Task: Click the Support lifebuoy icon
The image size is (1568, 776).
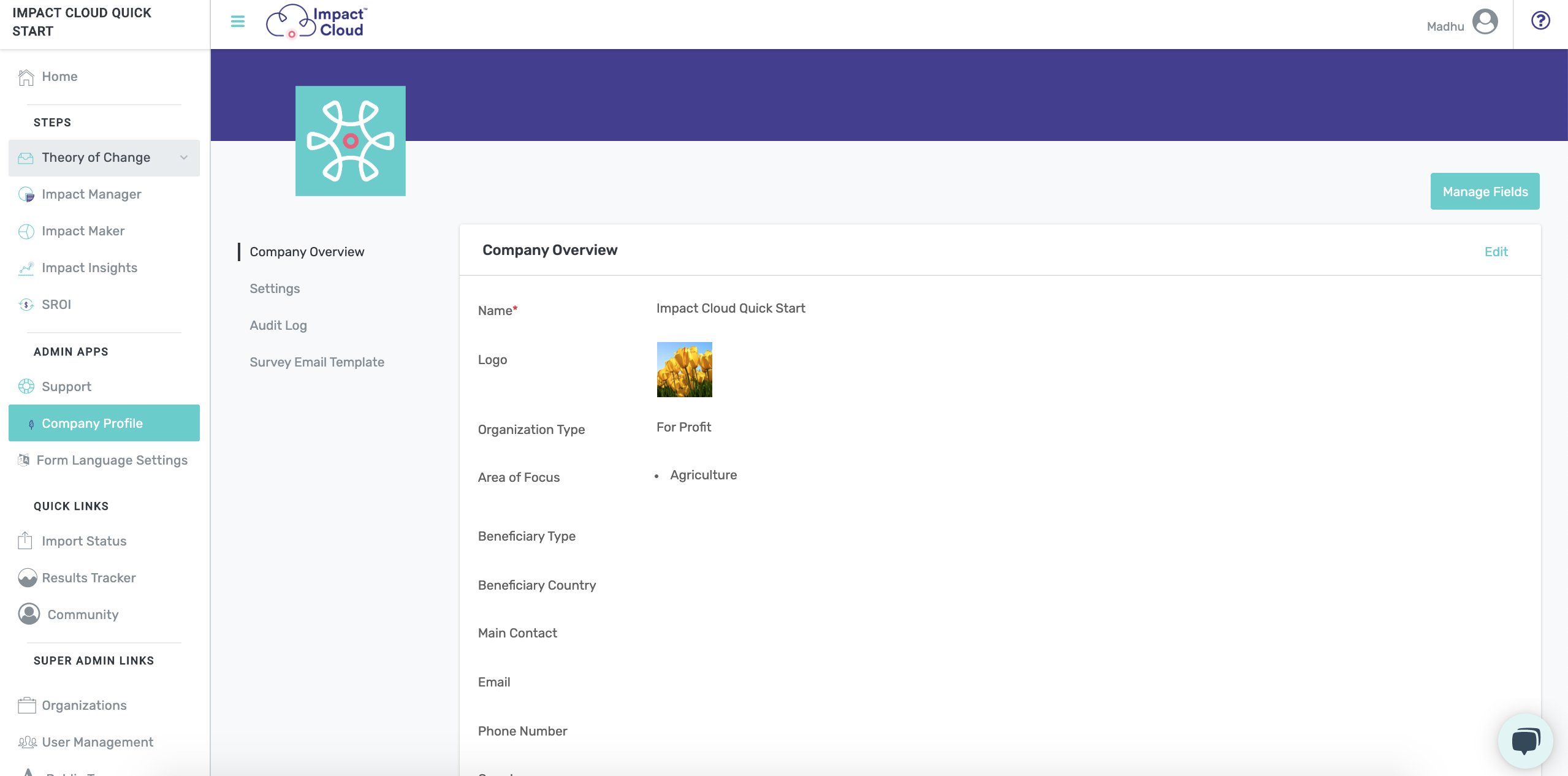Action: pos(26,387)
